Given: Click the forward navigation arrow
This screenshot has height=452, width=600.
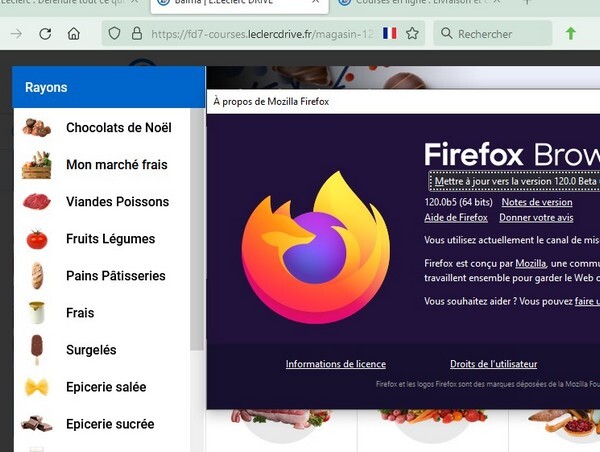Looking at the screenshot, I should (16, 34).
